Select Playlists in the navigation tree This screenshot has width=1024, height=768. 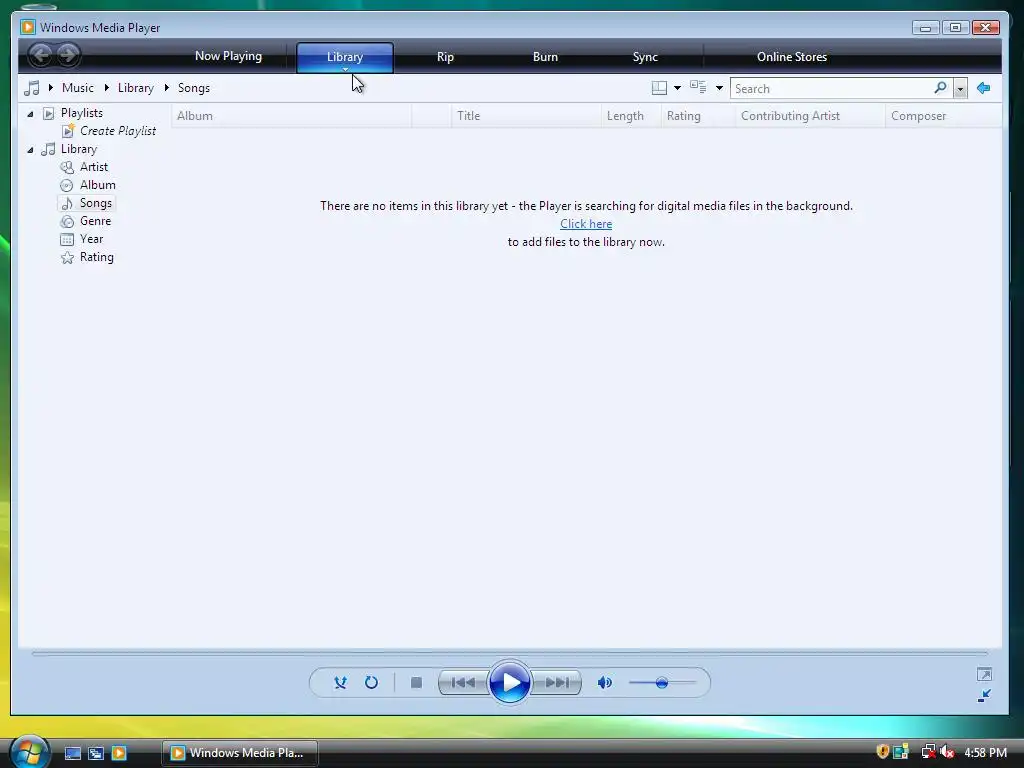82,113
